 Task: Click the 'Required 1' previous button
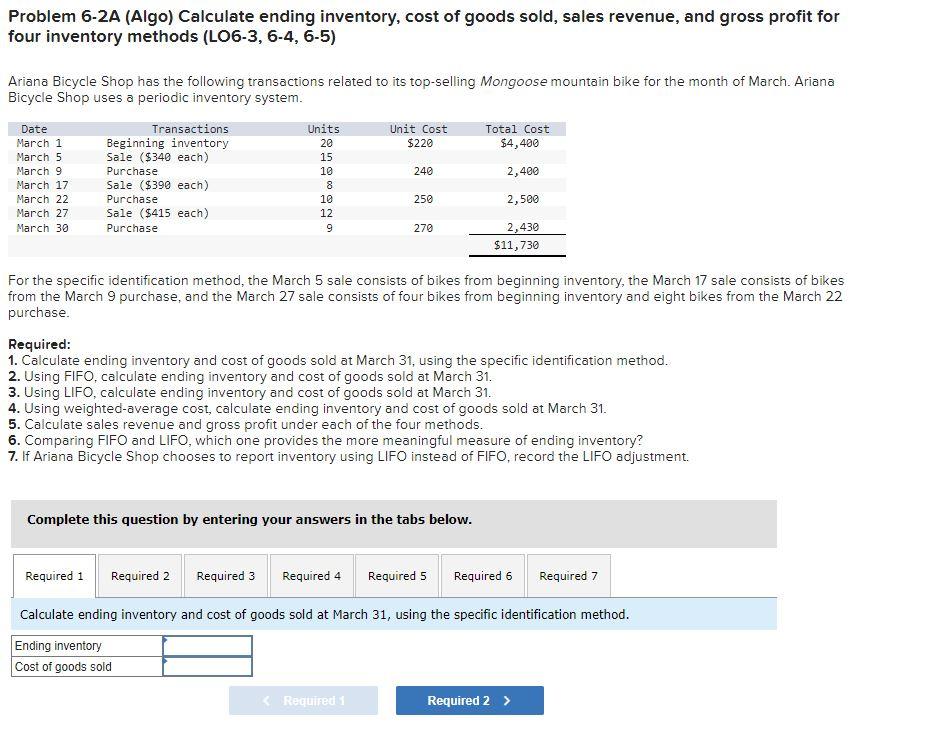[x=304, y=700]
